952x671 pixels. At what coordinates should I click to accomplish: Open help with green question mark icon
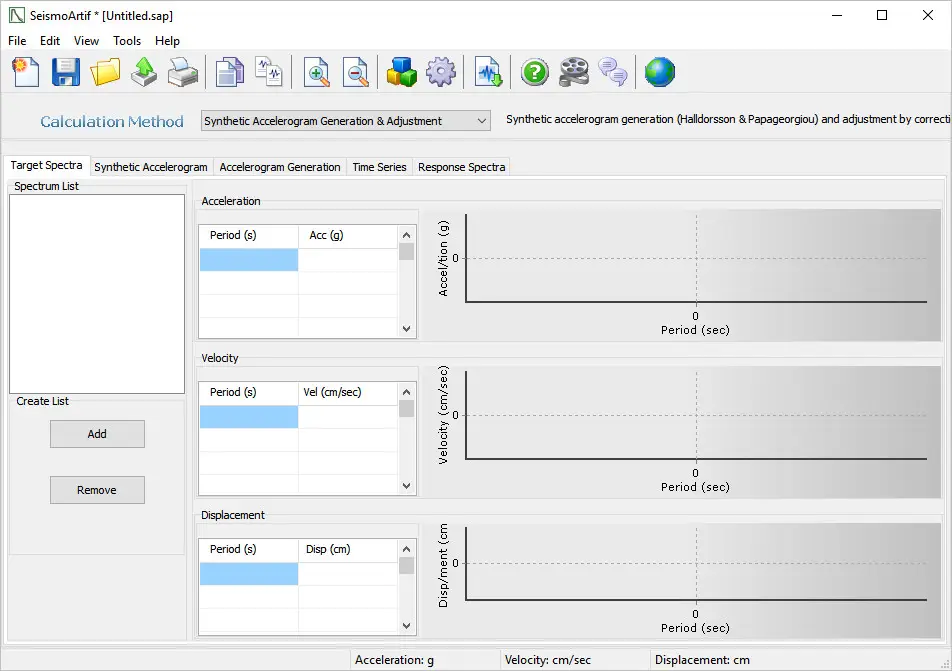point(535,72)
